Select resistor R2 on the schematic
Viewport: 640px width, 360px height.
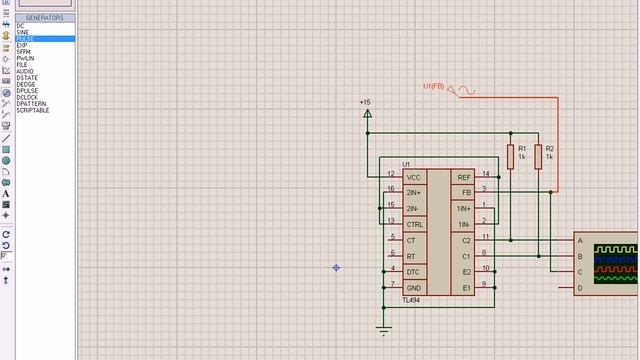point(538,157)
